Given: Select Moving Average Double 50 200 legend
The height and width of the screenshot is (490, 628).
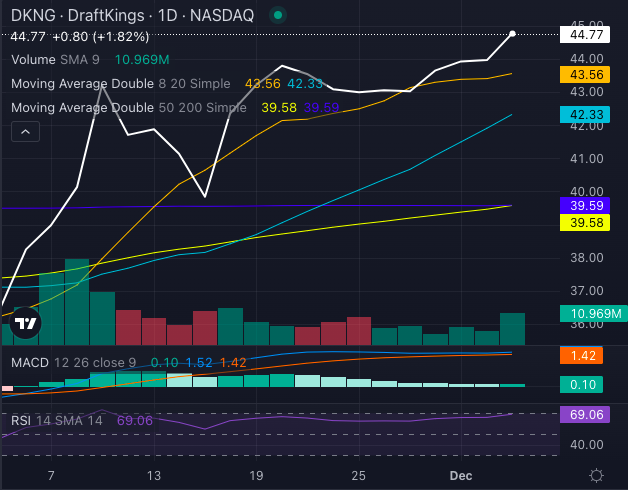Looking at the screenshot, I should click(x=128, y=108).
